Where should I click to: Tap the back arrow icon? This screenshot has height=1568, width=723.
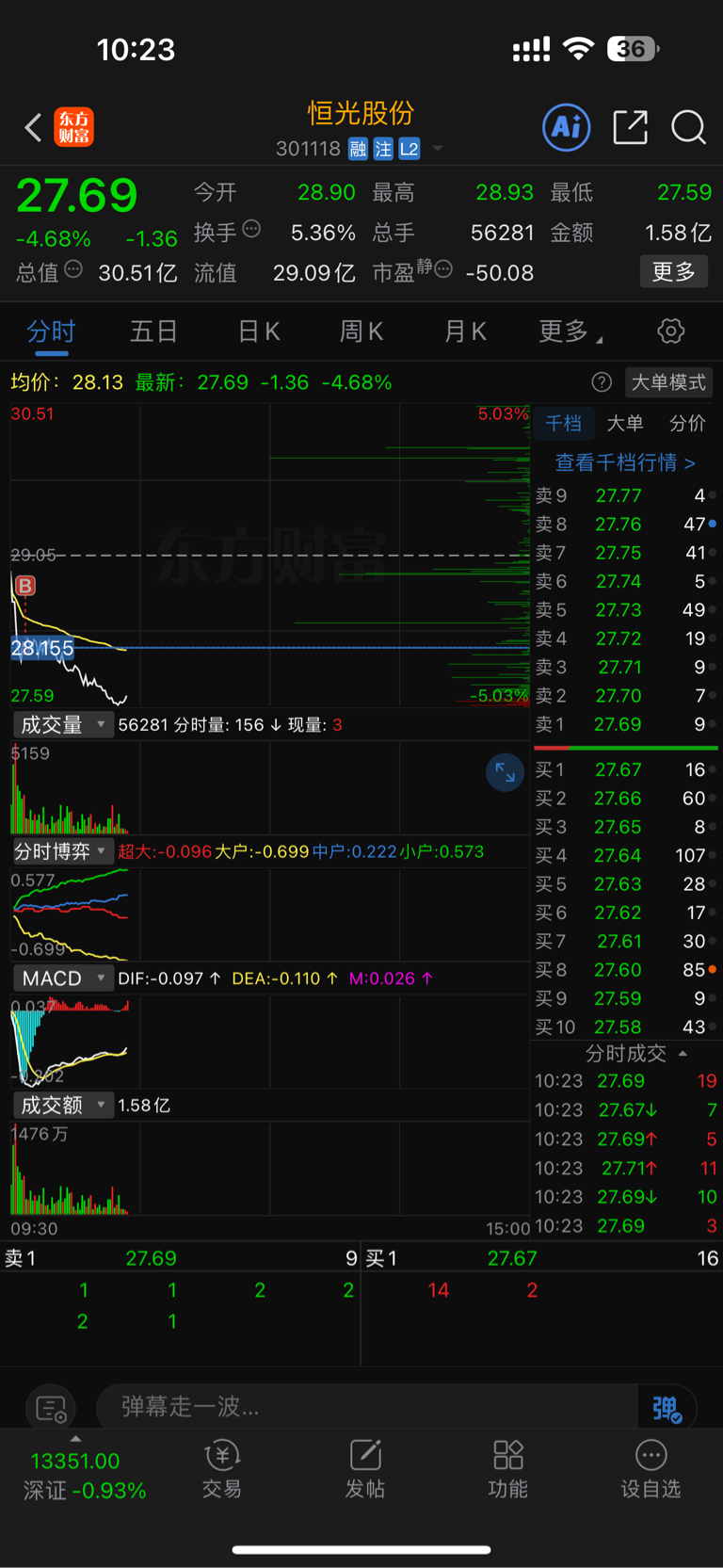pyautogui.click(x=34, y=127)
